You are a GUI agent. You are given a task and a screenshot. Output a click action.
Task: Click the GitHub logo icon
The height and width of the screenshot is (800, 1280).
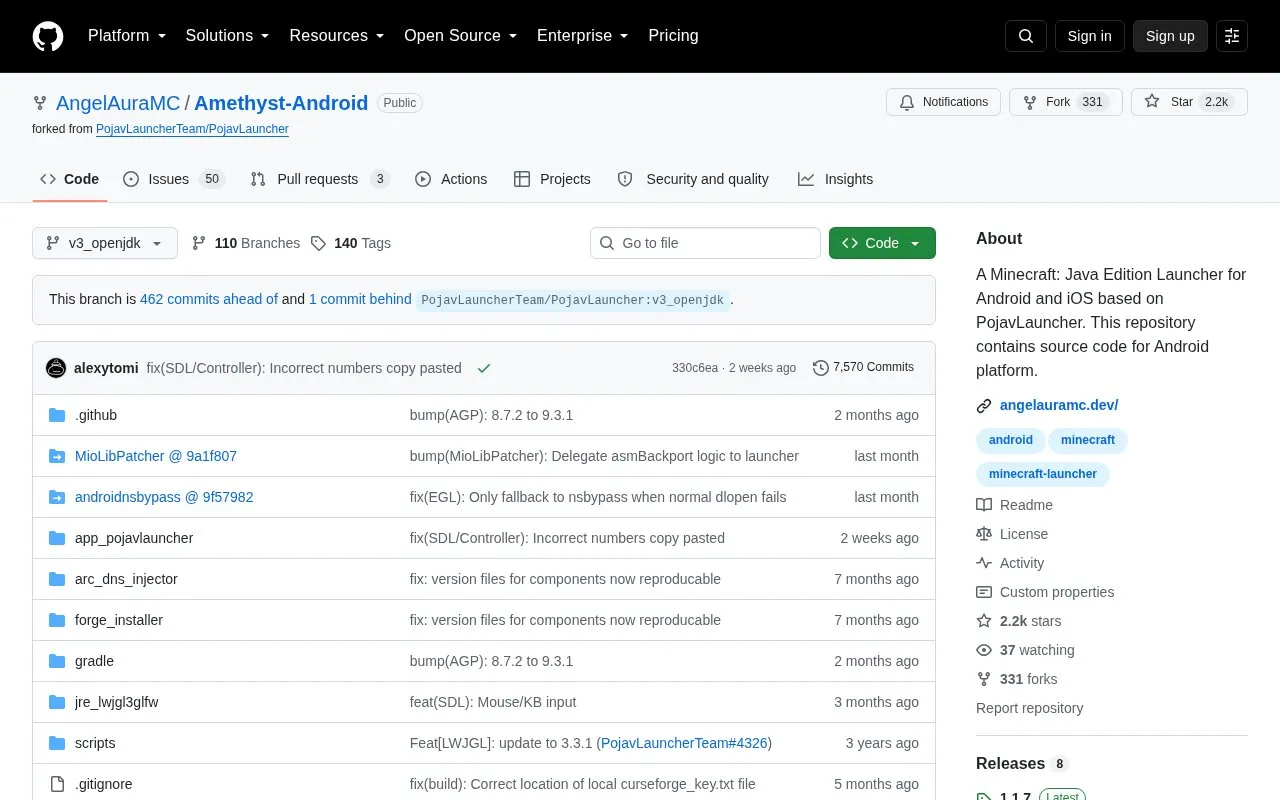tap(48, 36)
